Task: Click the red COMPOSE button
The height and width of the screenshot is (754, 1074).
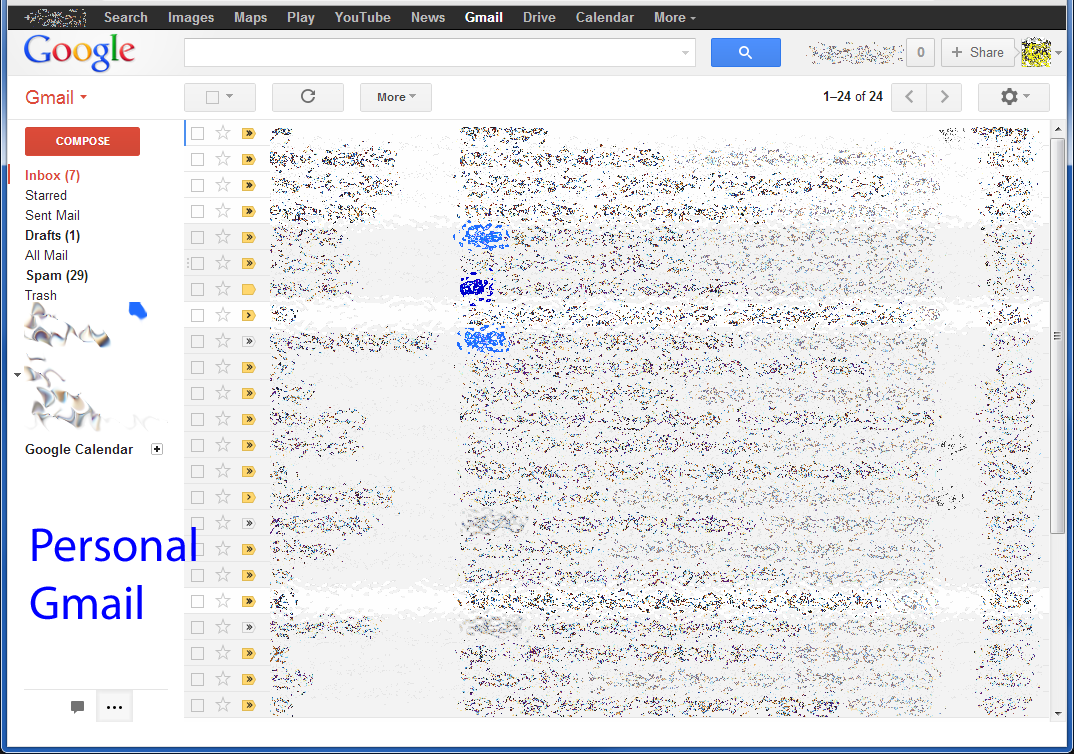Action: (x=82, y=141)
